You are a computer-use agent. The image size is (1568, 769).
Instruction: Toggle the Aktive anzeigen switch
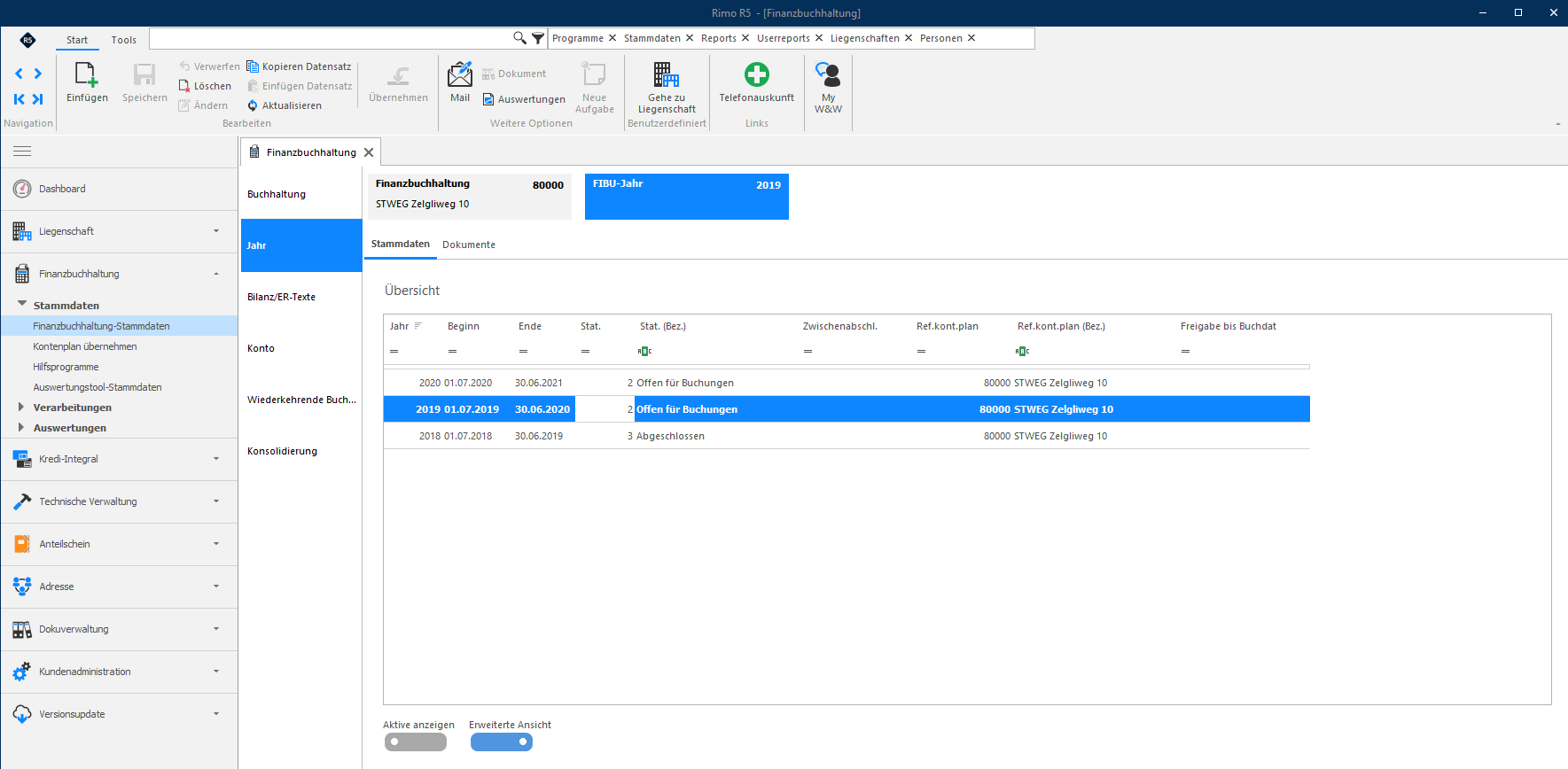[415, 742]
